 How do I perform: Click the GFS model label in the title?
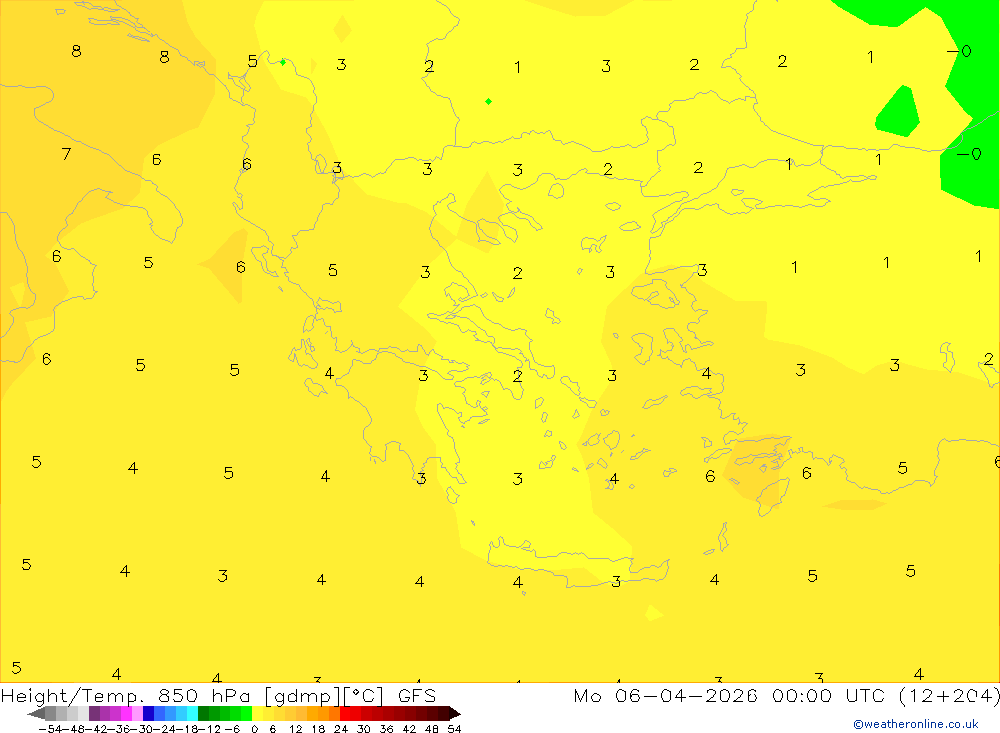pos(416,695)
